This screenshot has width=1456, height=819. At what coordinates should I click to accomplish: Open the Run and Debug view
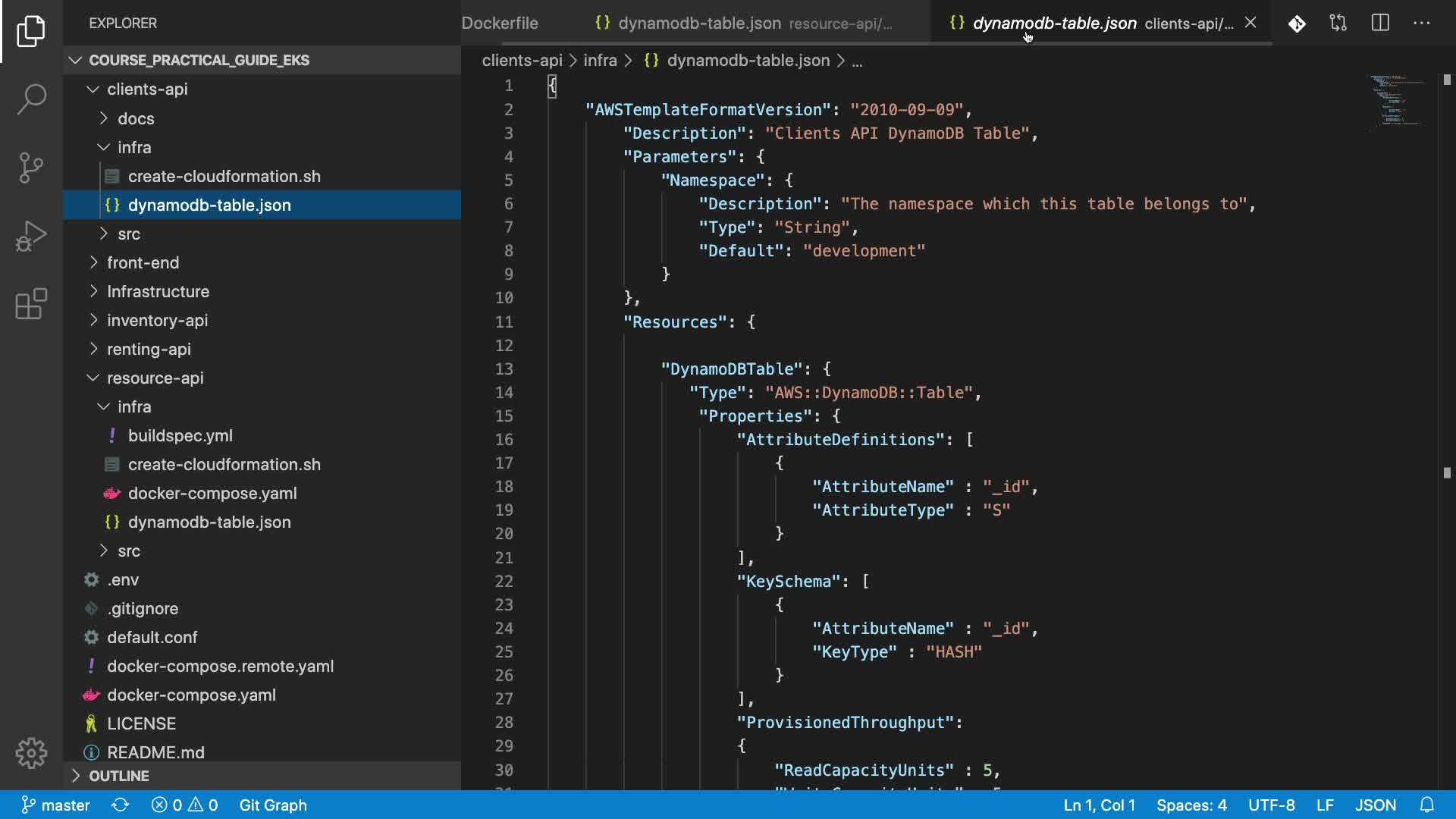point(31,236)
